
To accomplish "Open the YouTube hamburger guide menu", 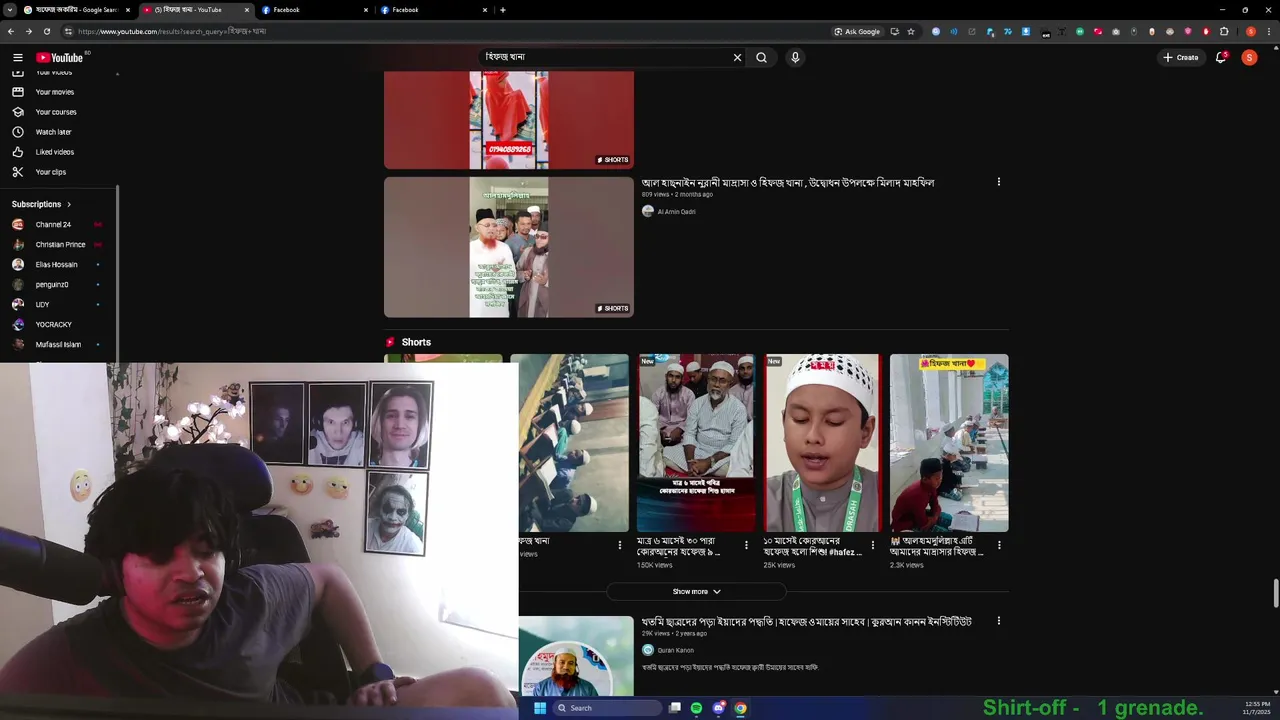I will (x=17, y=57).
